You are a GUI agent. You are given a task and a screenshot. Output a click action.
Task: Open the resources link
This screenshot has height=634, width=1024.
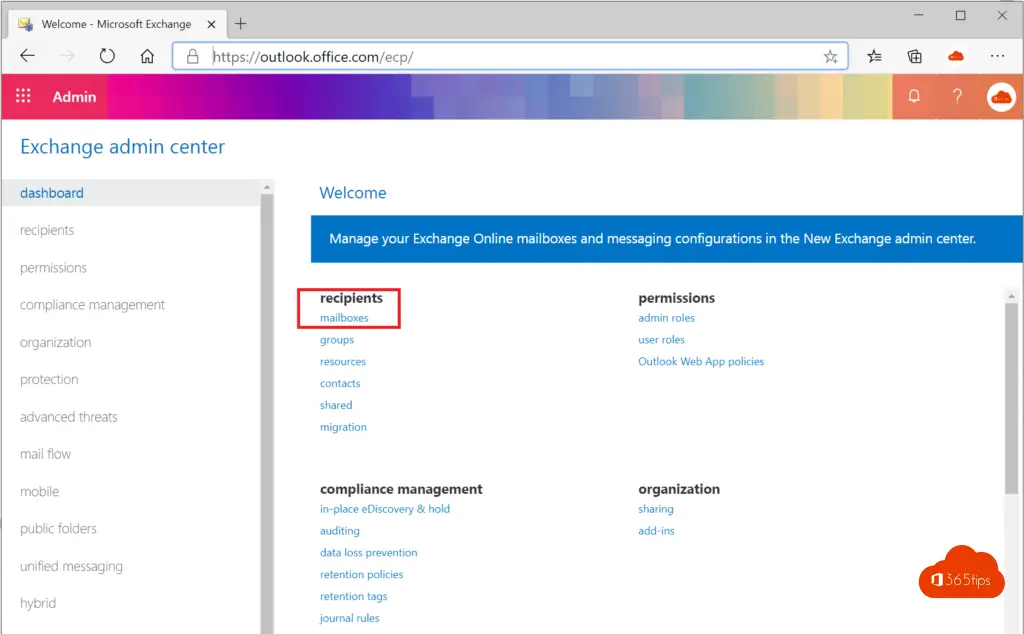coord(343,361)
